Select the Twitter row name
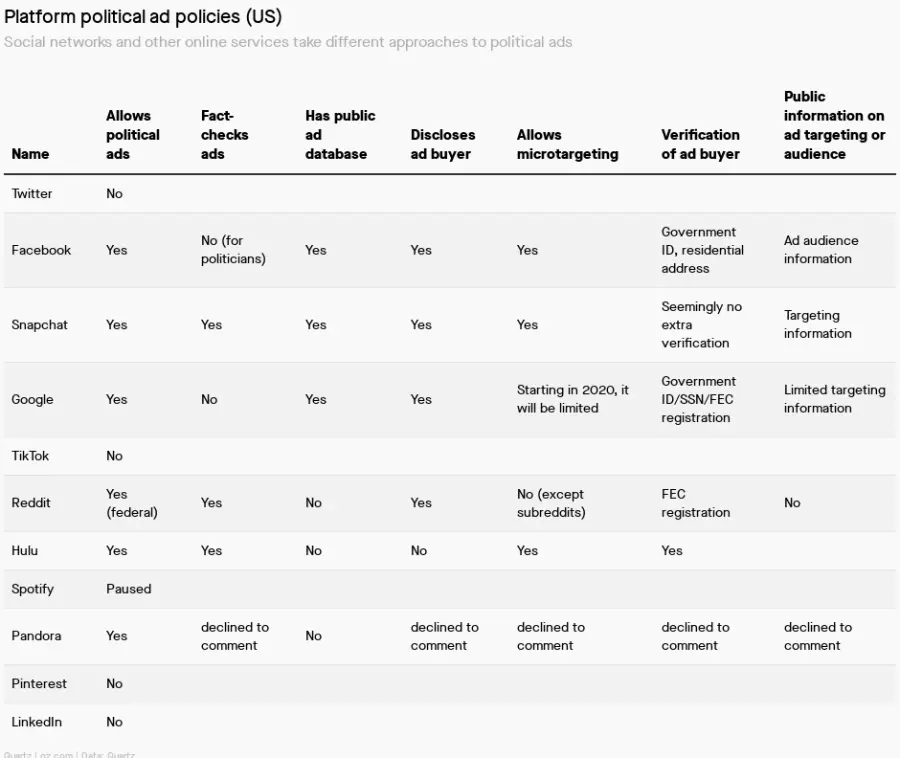900x758 pixels. [32, 193]
